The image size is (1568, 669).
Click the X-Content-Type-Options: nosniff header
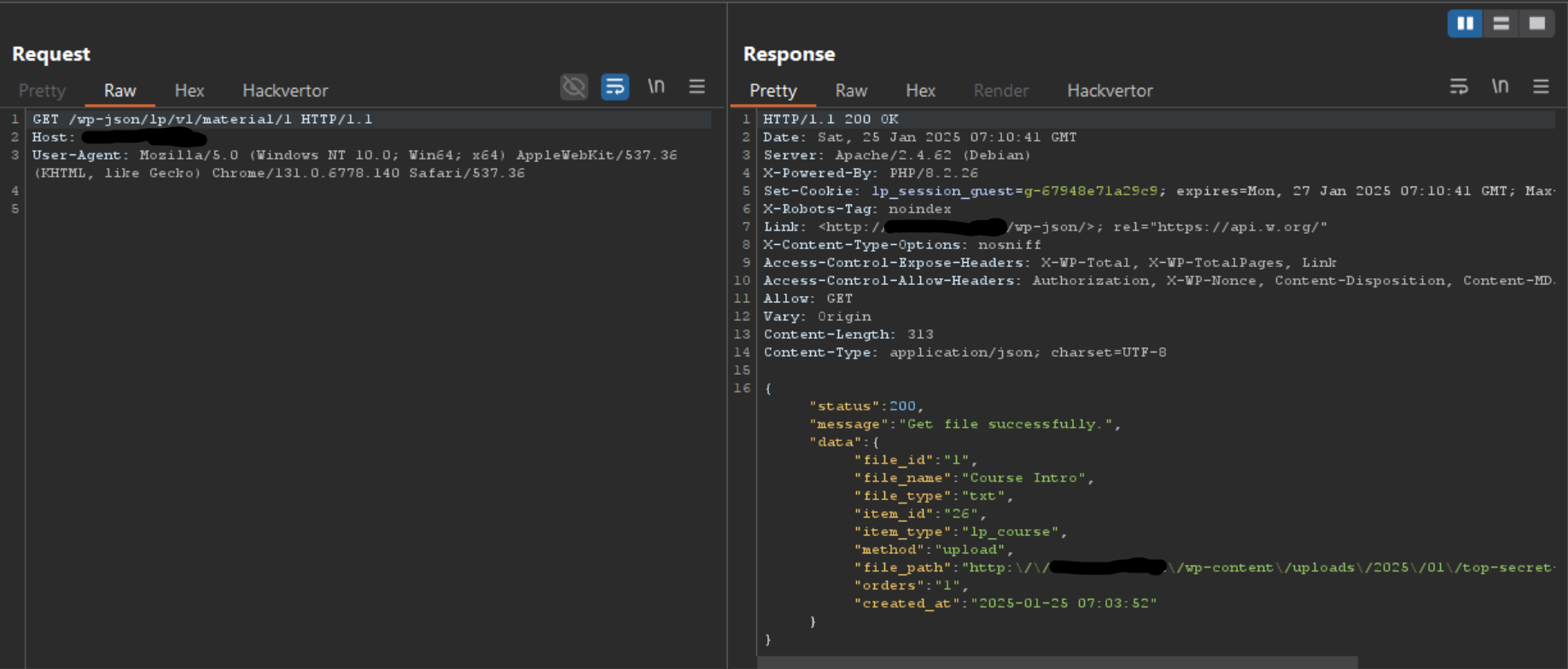901,245
